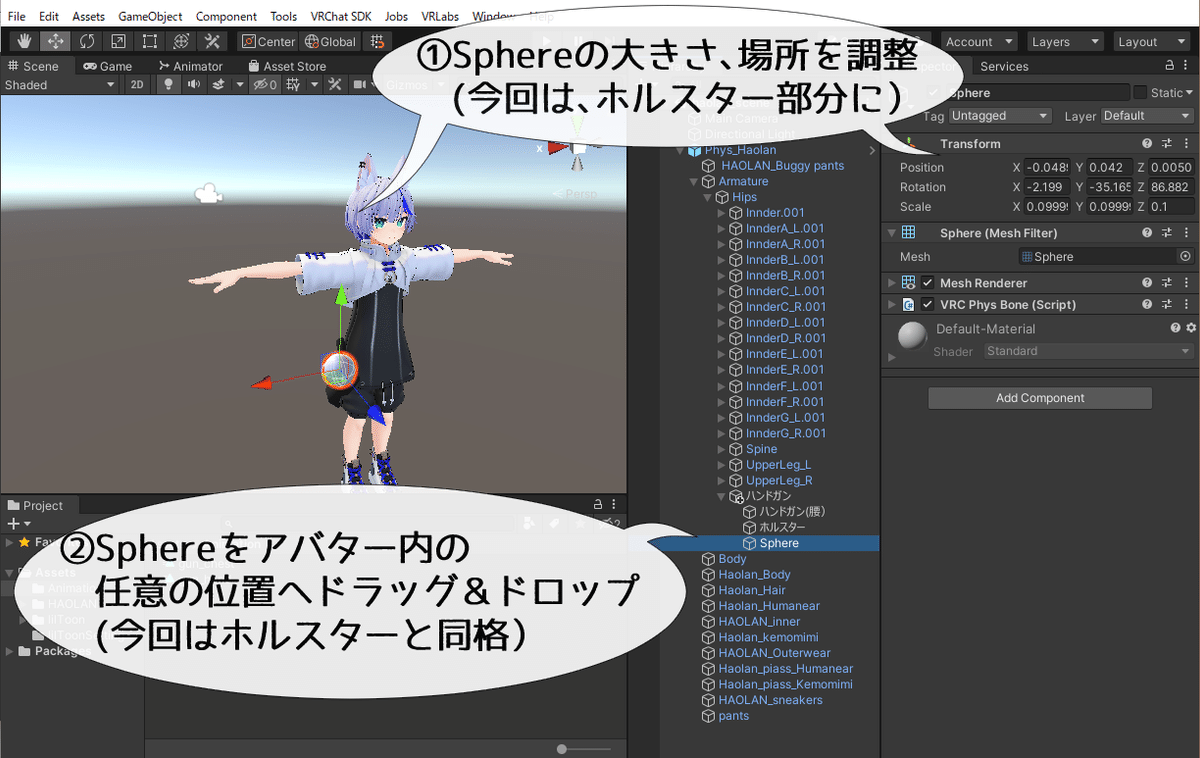The image size is (1200, 758).
Task: Click the Add Component button
Action: (1040, 398)
